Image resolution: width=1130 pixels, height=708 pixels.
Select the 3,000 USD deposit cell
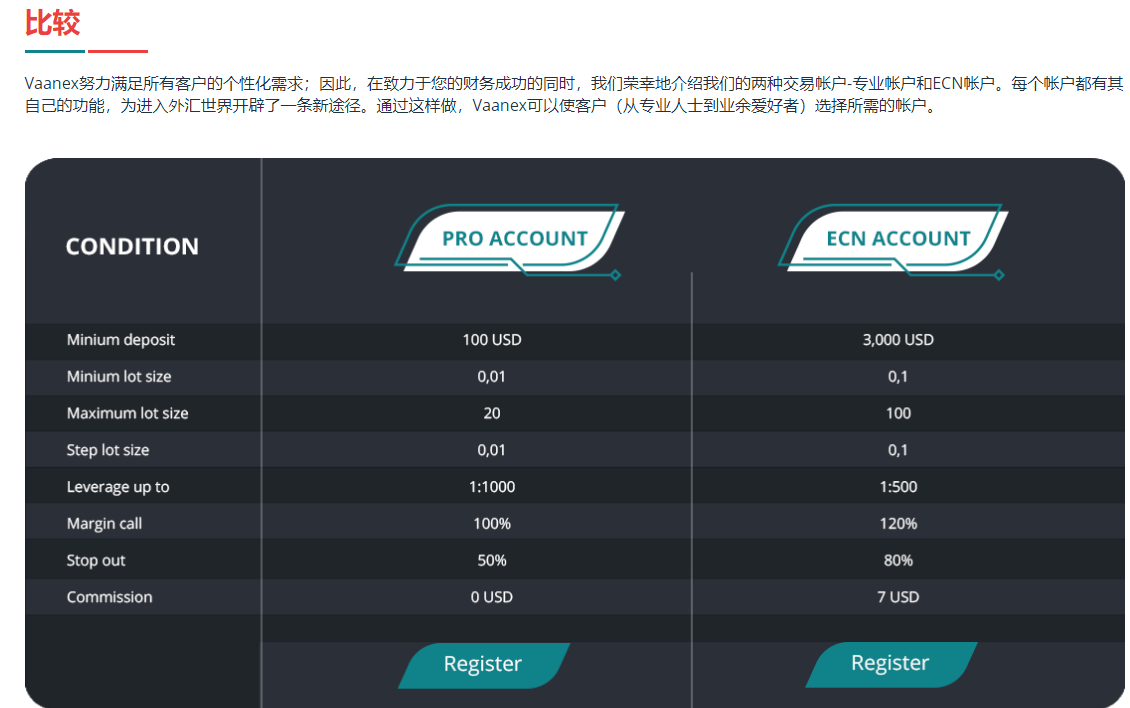[x=898, y=340]
